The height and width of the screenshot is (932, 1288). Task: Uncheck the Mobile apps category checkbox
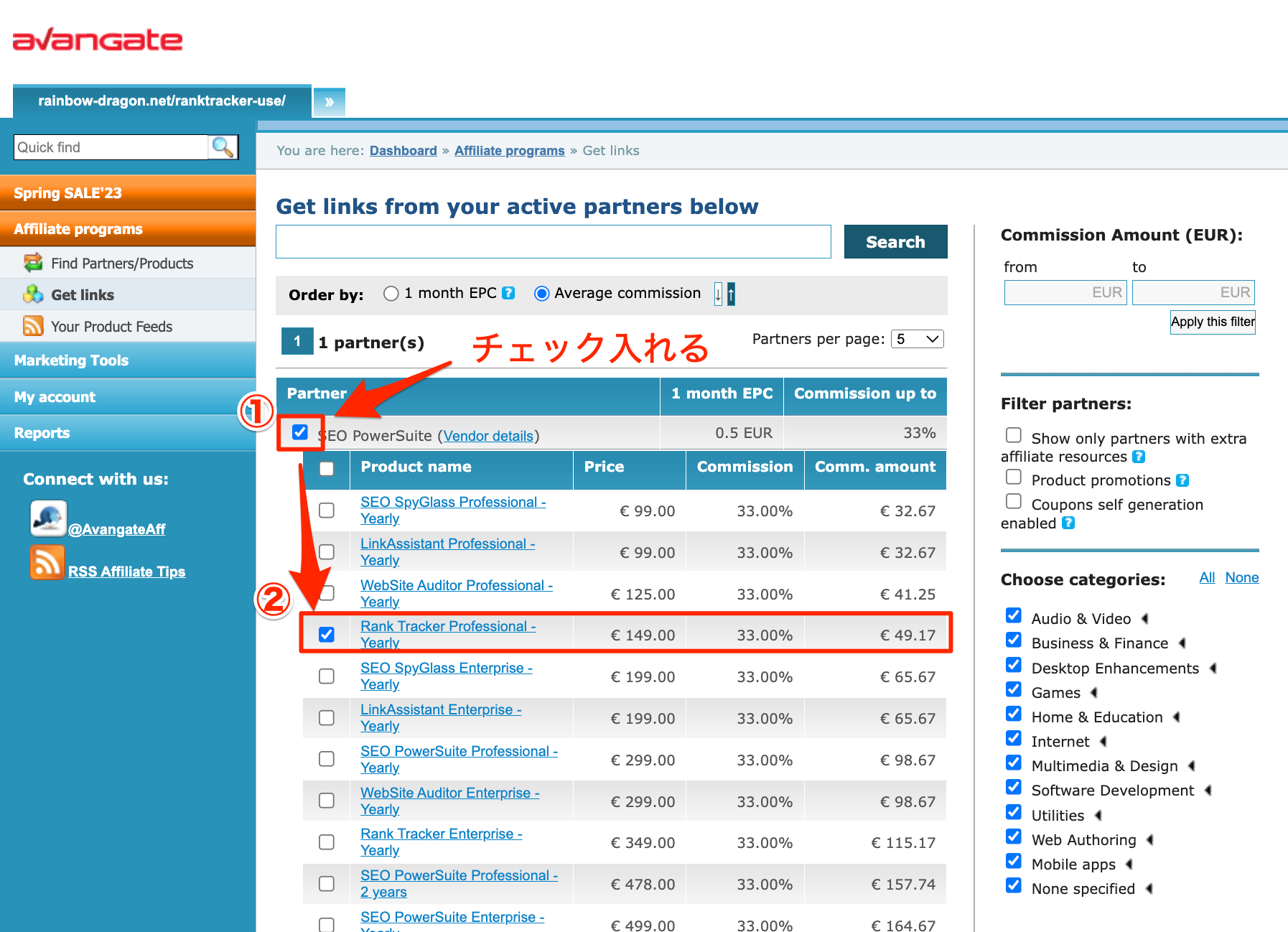tap(1014, 861)
